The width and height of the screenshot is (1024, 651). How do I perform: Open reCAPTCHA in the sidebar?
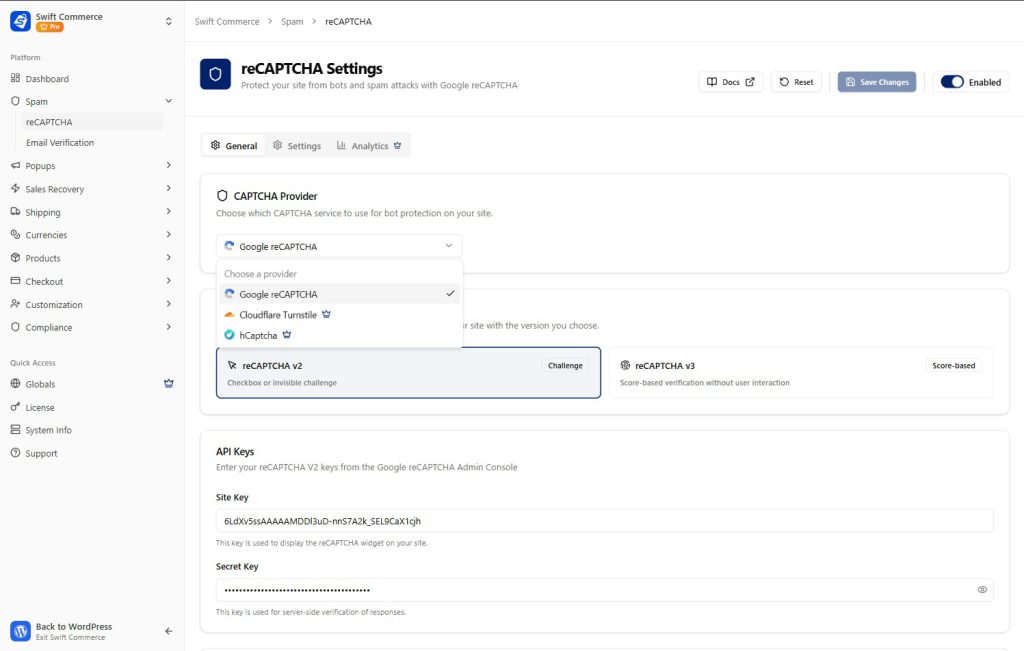click(x=92, y=122)
